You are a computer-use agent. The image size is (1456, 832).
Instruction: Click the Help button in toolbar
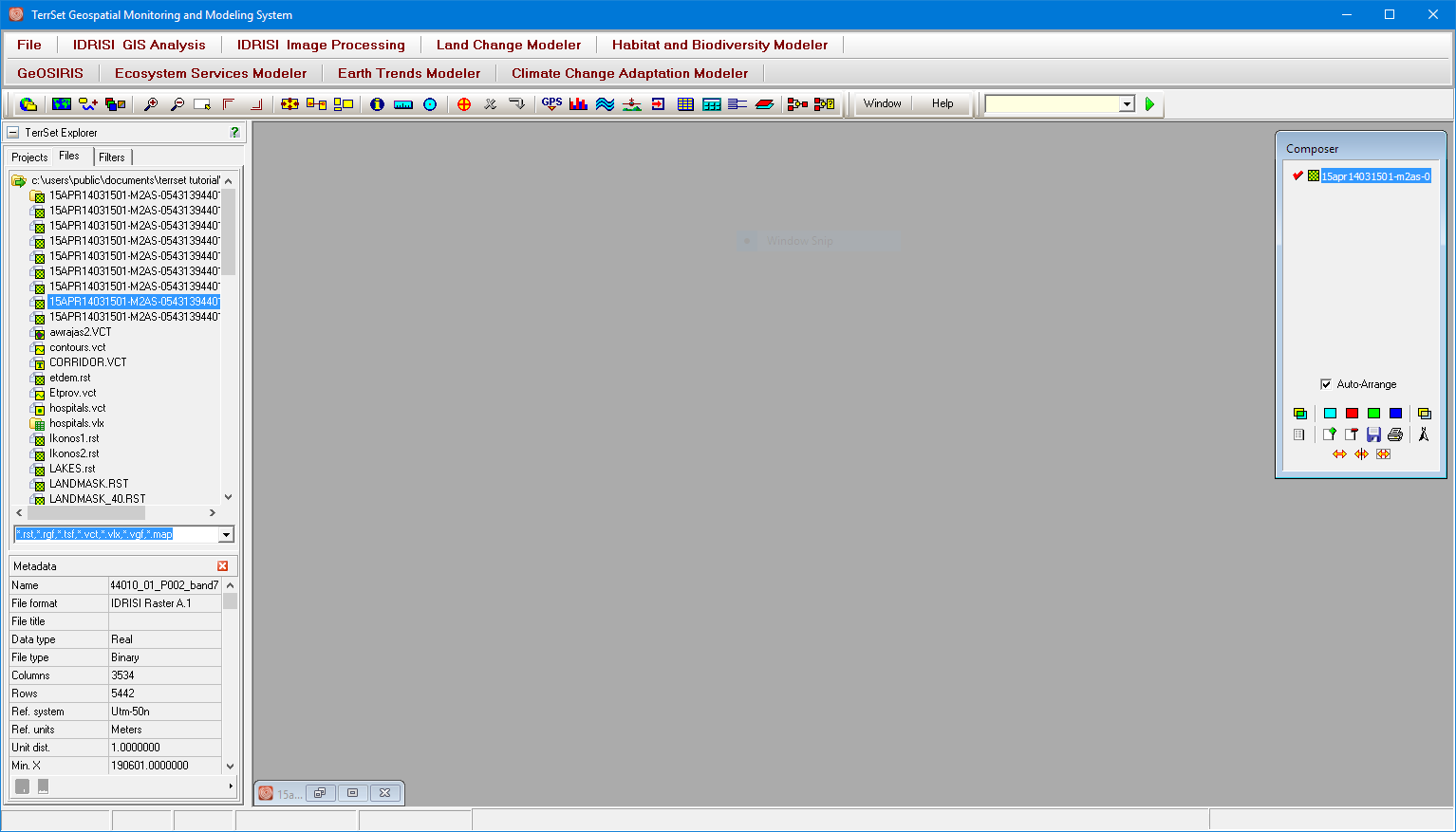(942, 103)
